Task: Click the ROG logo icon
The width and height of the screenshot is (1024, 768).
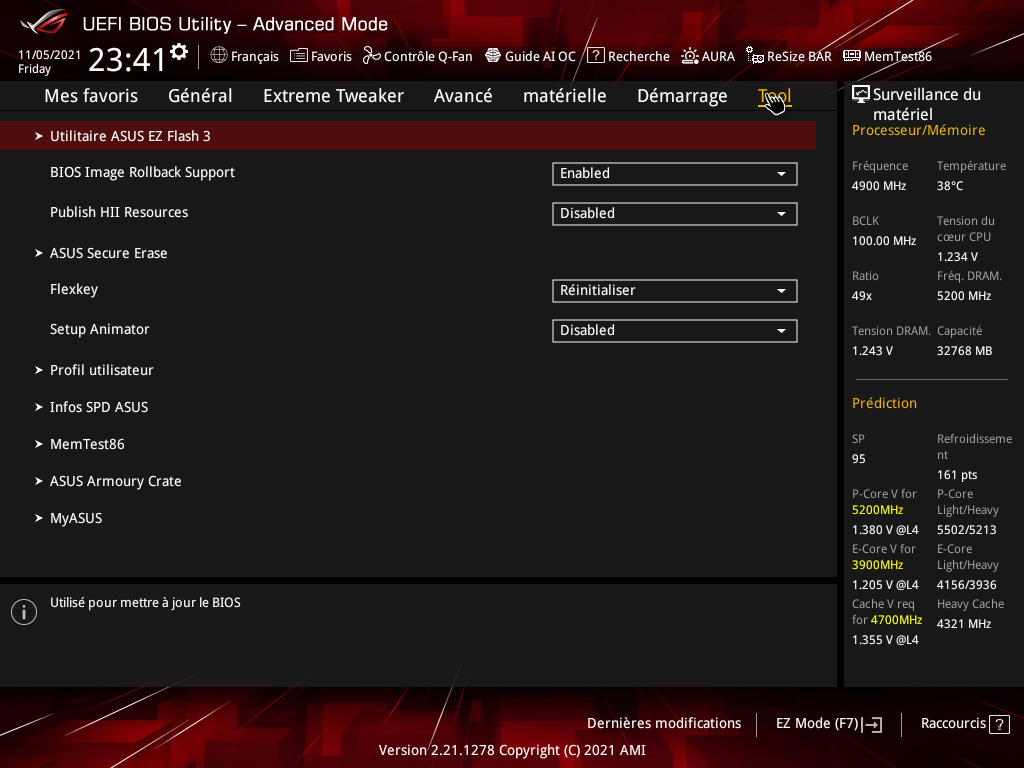Action: click(43, 22)
